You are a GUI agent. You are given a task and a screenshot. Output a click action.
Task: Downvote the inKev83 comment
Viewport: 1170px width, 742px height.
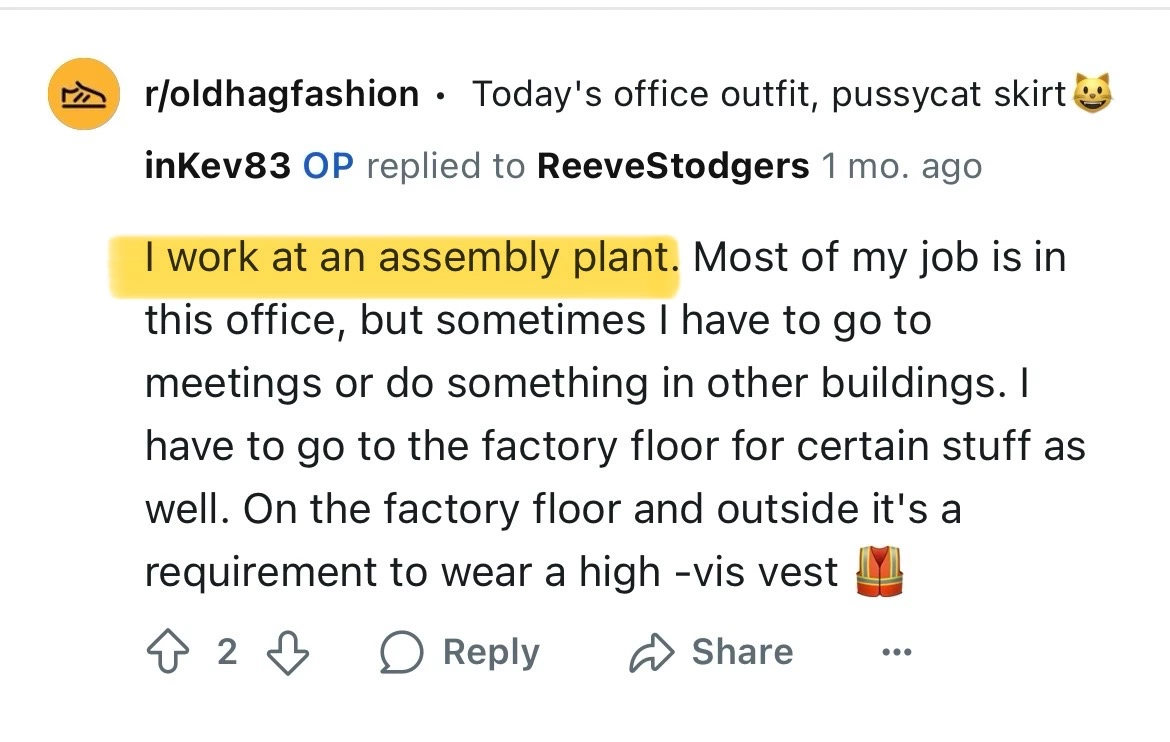pos(287,652)
